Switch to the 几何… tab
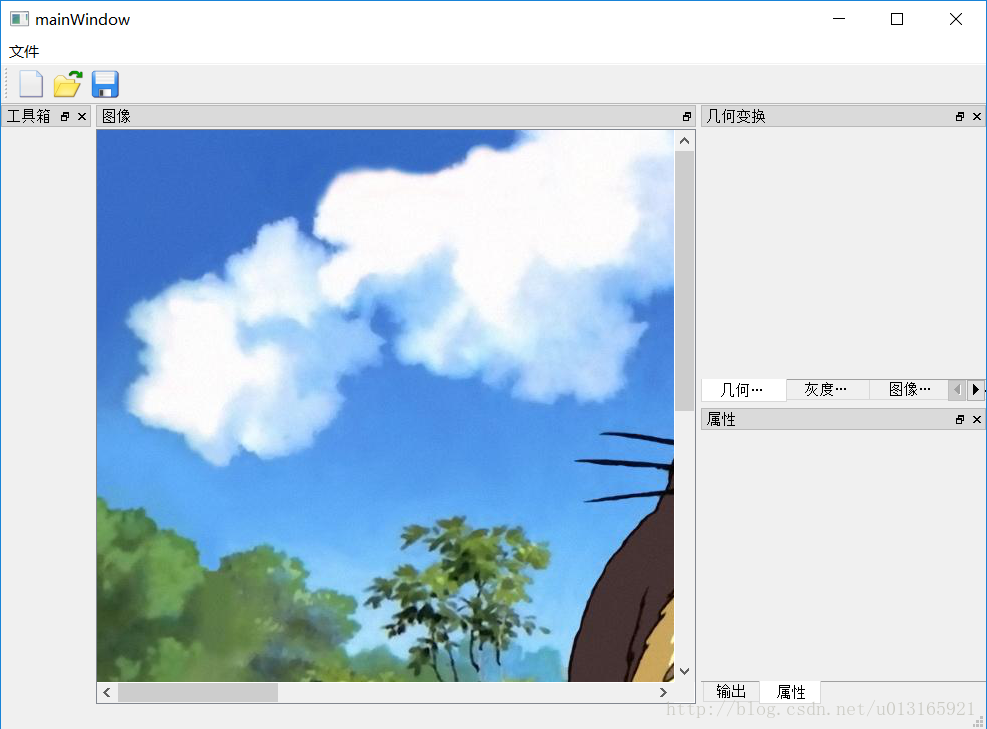This screenshot has height=729, width=987. point(743,390)
